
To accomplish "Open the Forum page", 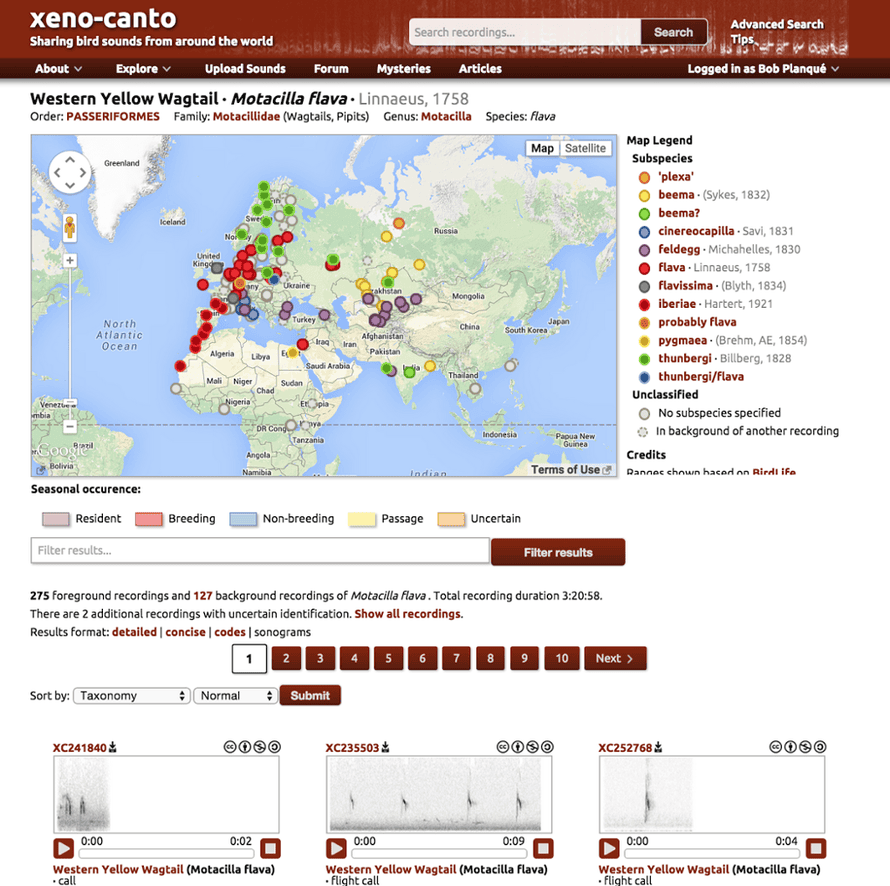I will point(331,69).
